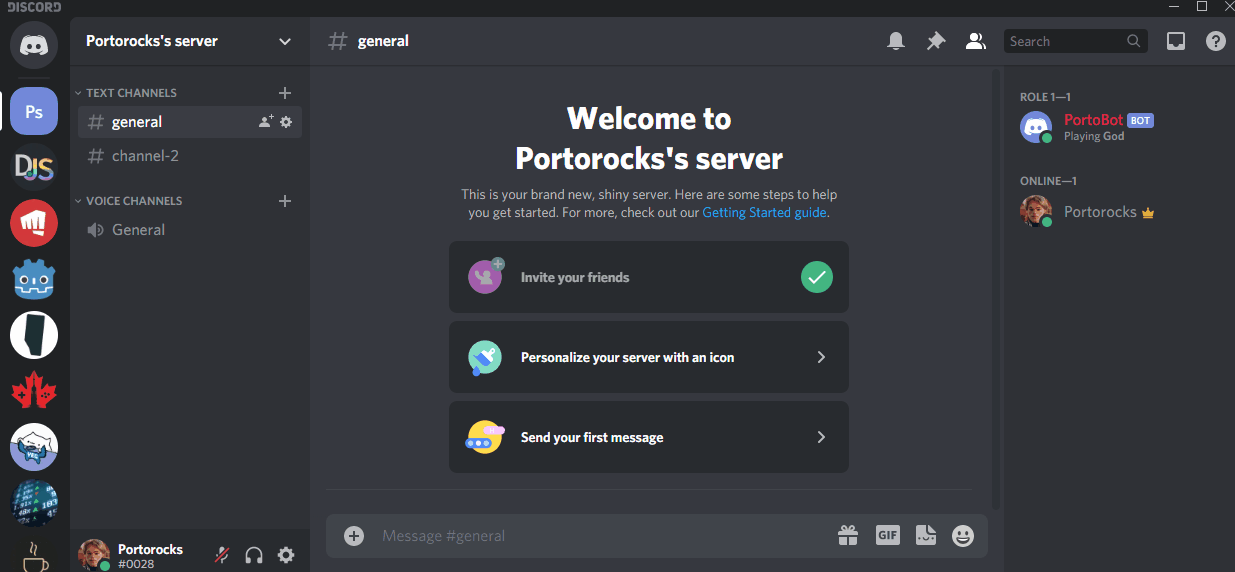Screen dimensions: 1235x572
Task: Join the General voice channel
Action: [x=190, y=230]
